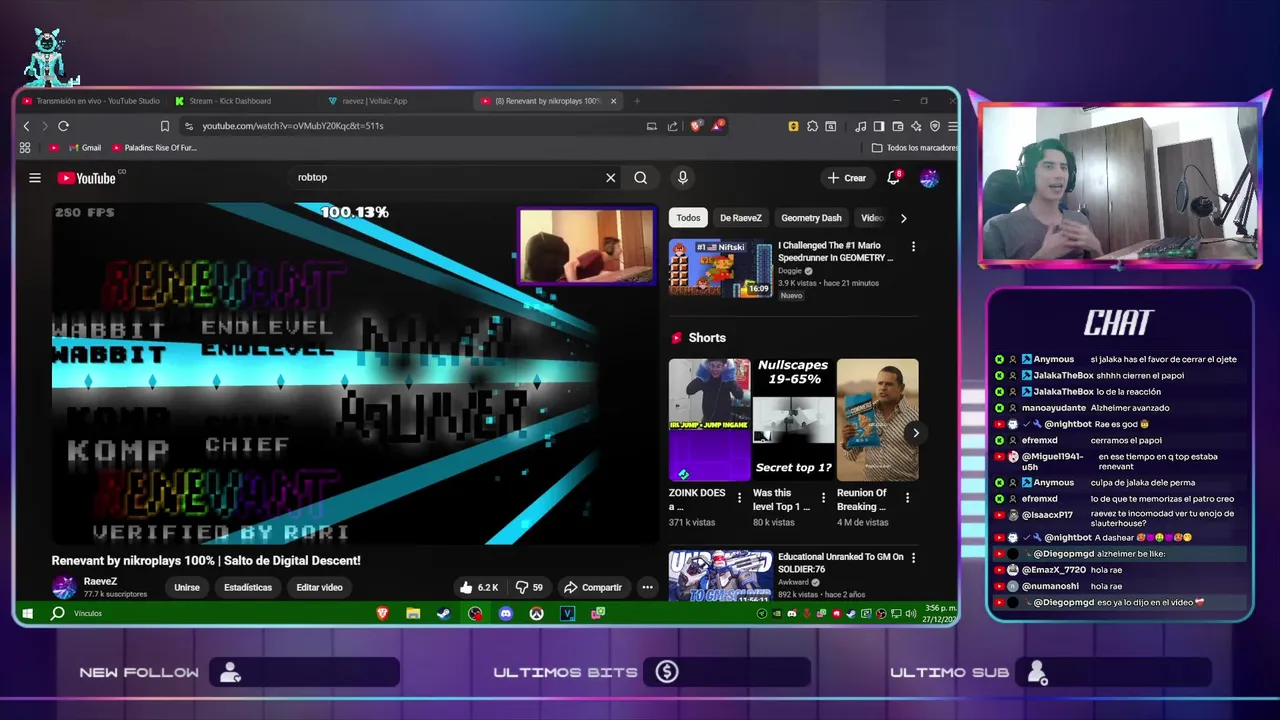Open Steam from the taskbar
This screenshot has height=720, width=1280.
(443, 613)
